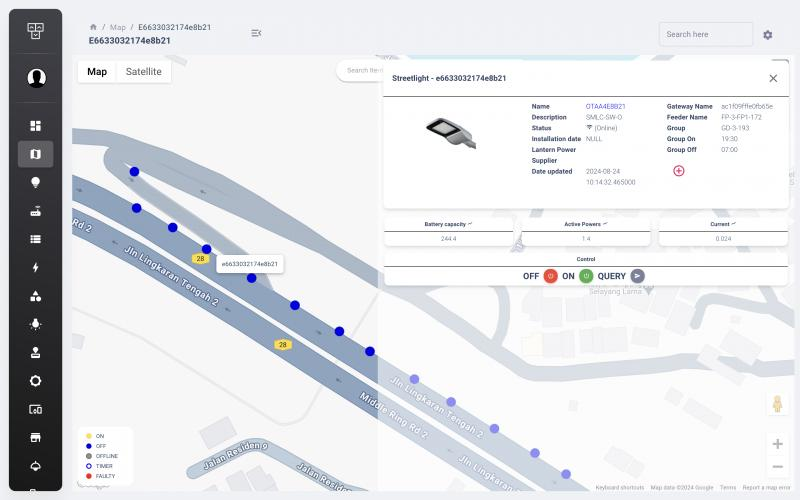Open the dashboard icon in sidebar
Screen dimensions: 800x500
[x=36, y=126]
